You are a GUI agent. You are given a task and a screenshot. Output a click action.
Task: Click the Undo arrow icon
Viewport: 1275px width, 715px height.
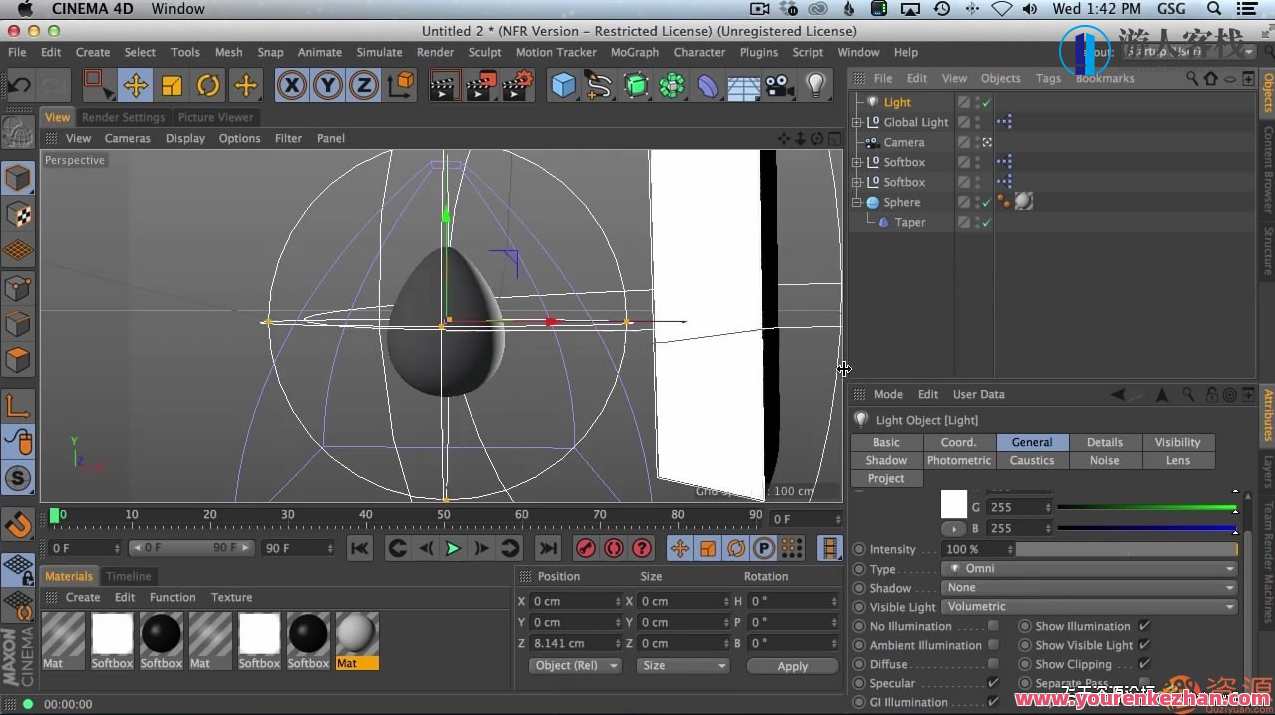tap(19, 86)
